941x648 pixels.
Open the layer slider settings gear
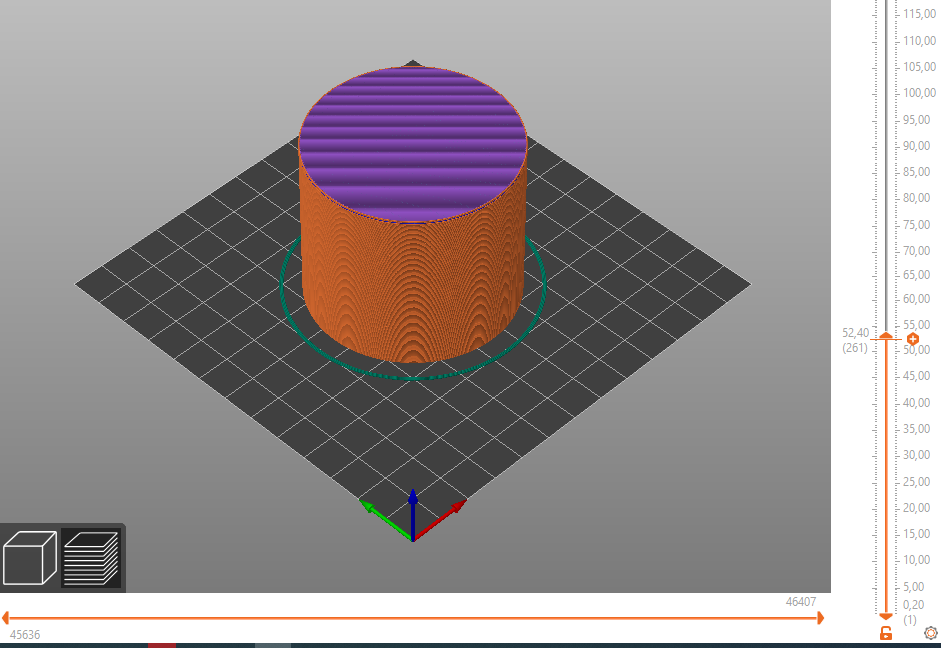click(931, 633)
